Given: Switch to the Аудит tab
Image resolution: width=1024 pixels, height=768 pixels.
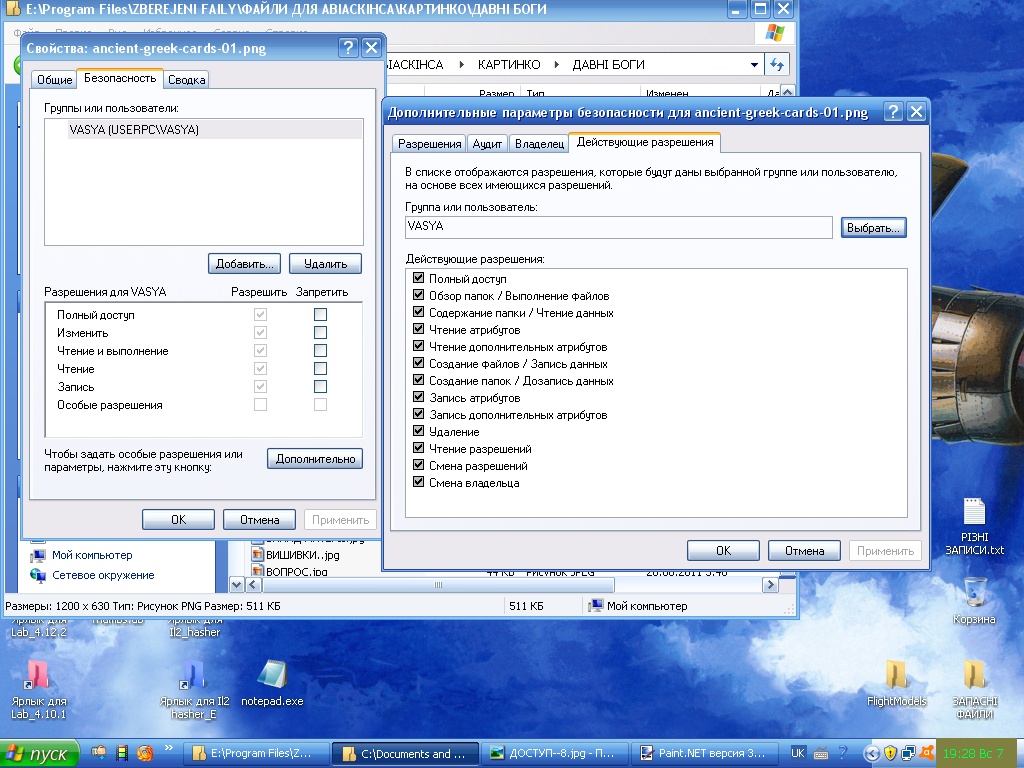Looking at the screenshot, I should [487, 144].
